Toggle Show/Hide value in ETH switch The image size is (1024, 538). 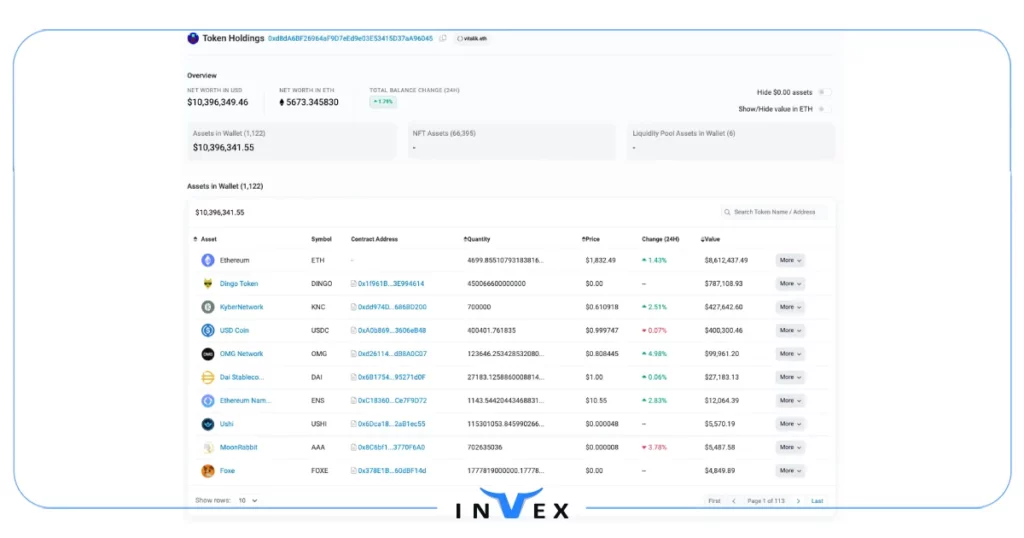click(824, 109)
